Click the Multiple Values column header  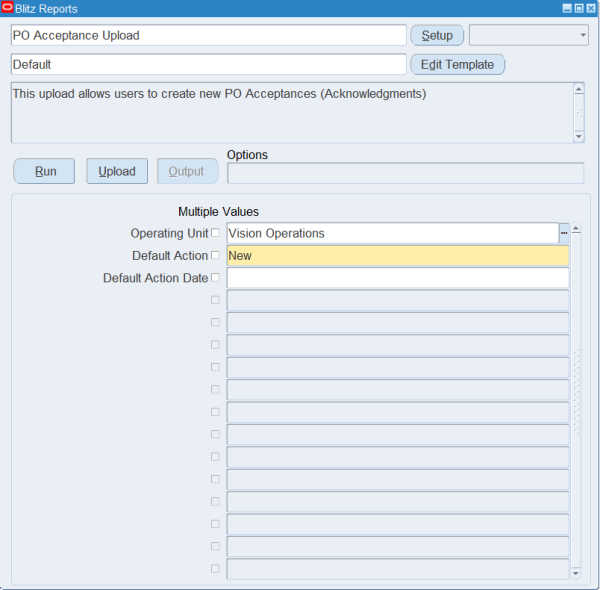[x=218, y=212]
